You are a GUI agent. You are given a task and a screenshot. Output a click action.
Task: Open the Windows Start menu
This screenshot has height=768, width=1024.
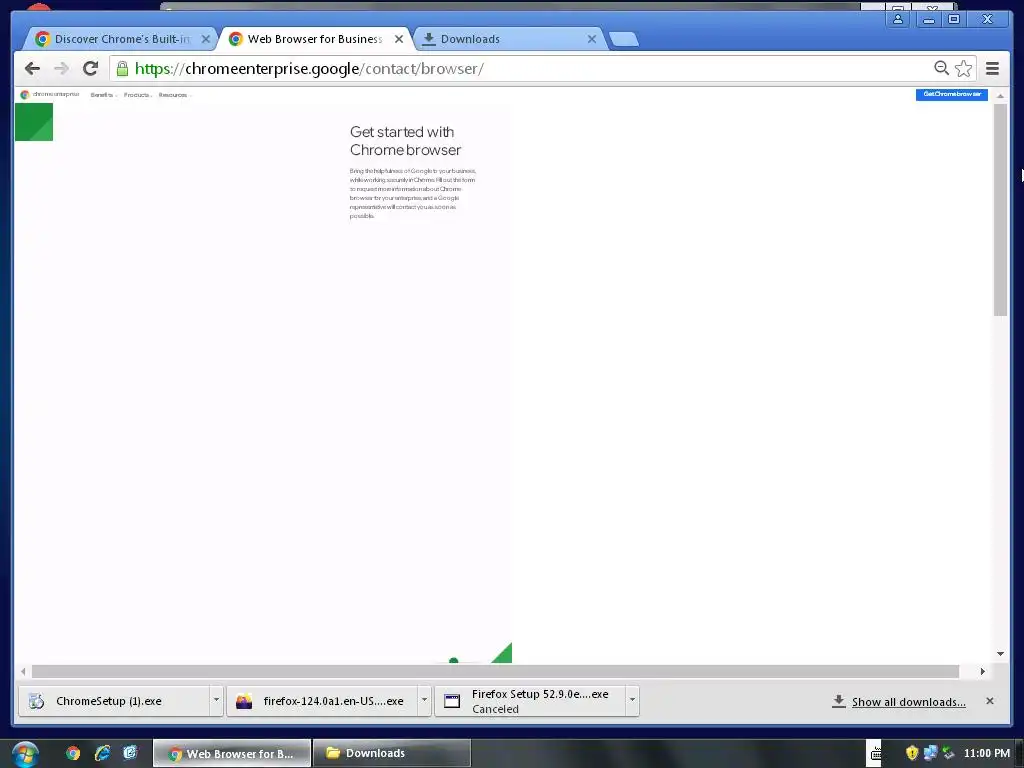point(25,754)
